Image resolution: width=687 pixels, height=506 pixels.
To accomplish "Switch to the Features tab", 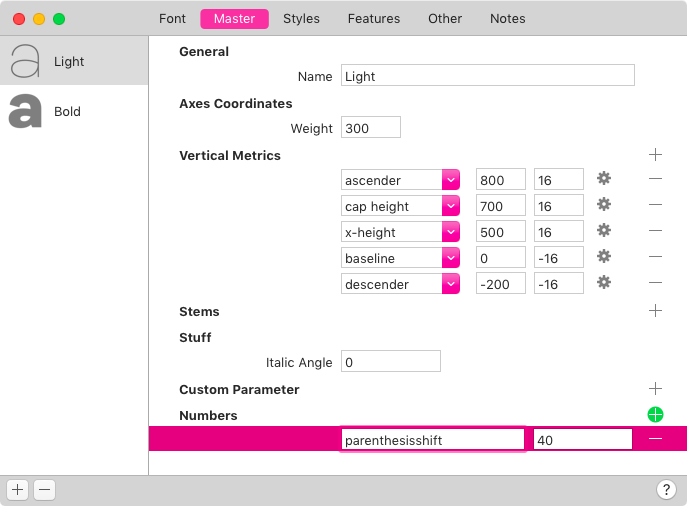I will 374,19.
